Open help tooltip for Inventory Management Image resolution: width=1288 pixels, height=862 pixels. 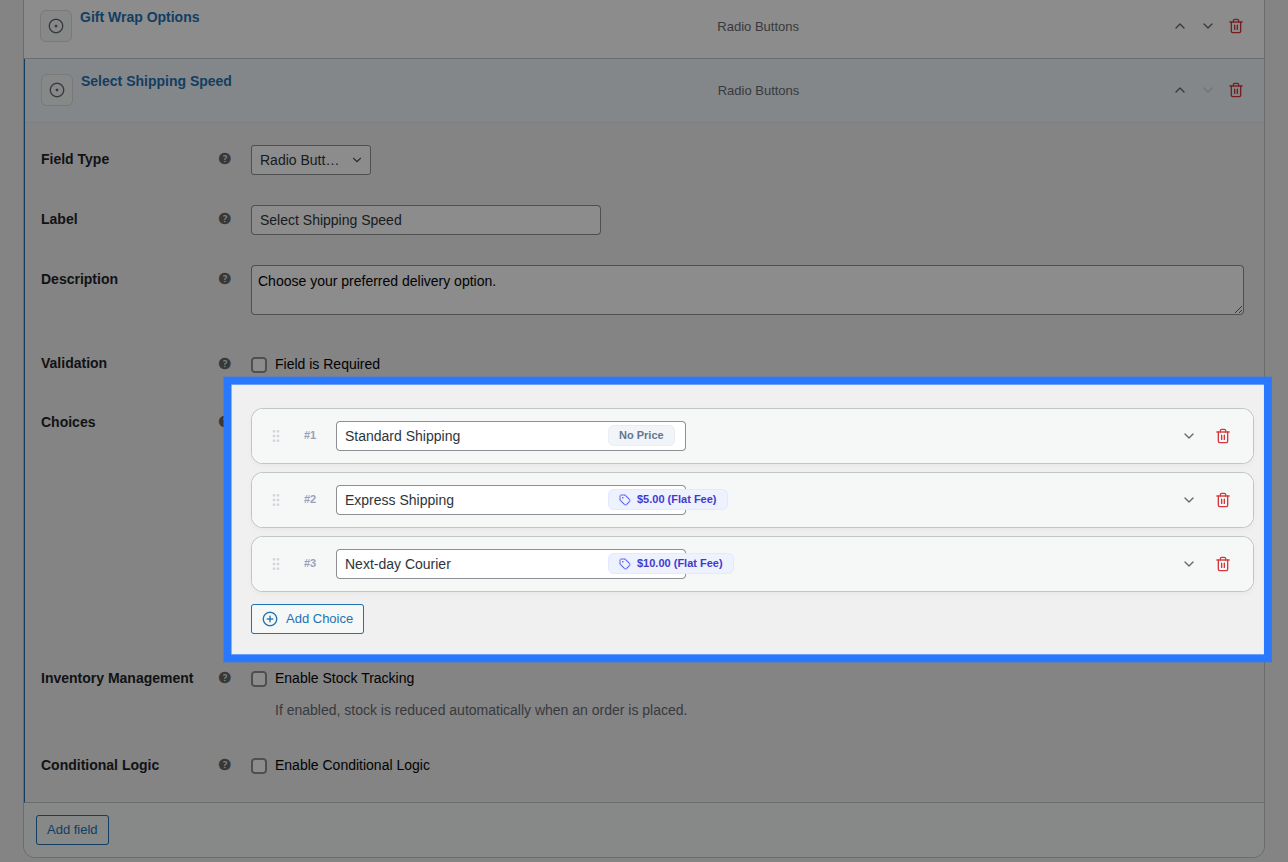click(225, 677)
